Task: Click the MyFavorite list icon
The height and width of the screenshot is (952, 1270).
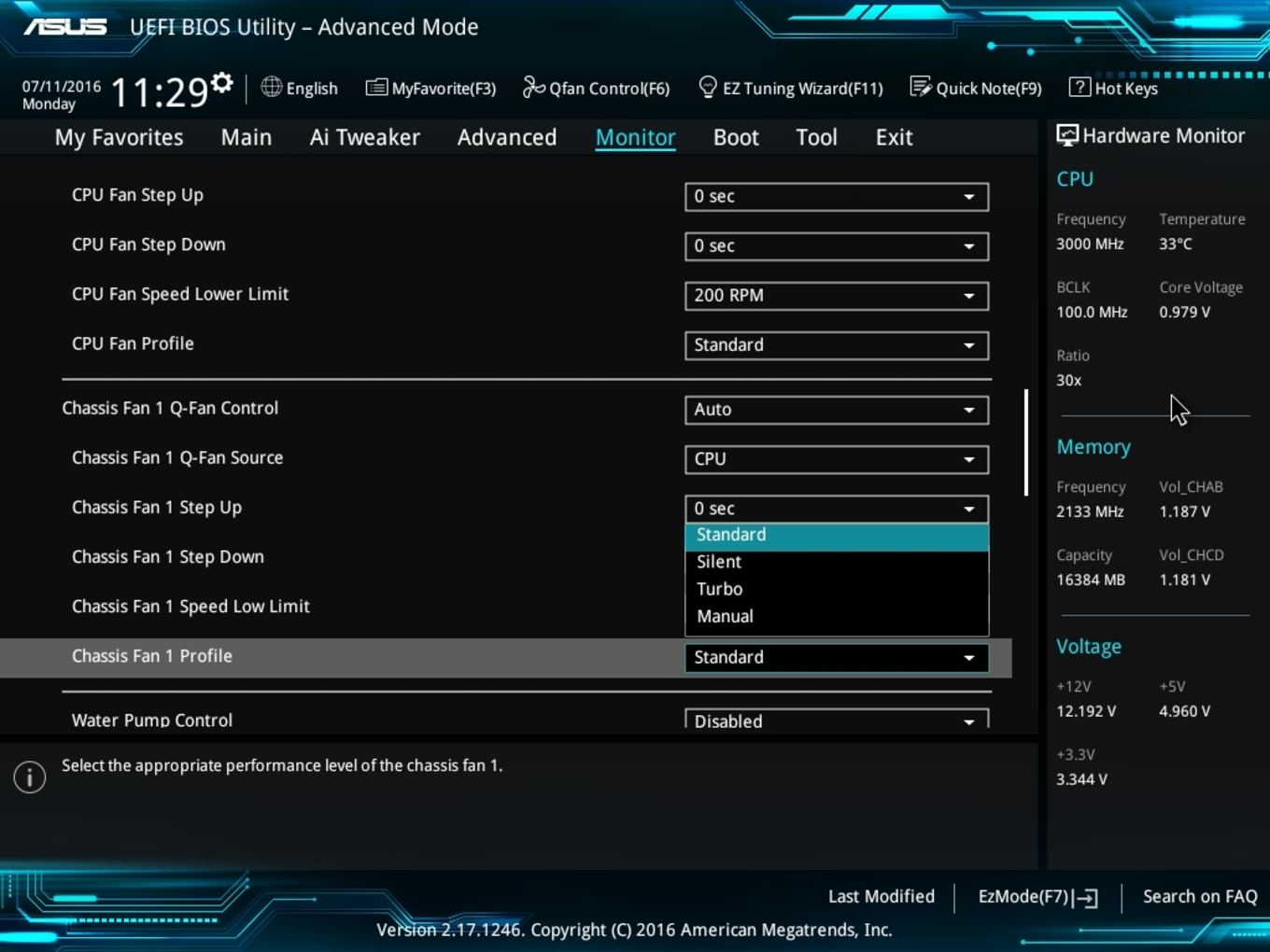Action: pyautogui.click(x=376, y=88)
